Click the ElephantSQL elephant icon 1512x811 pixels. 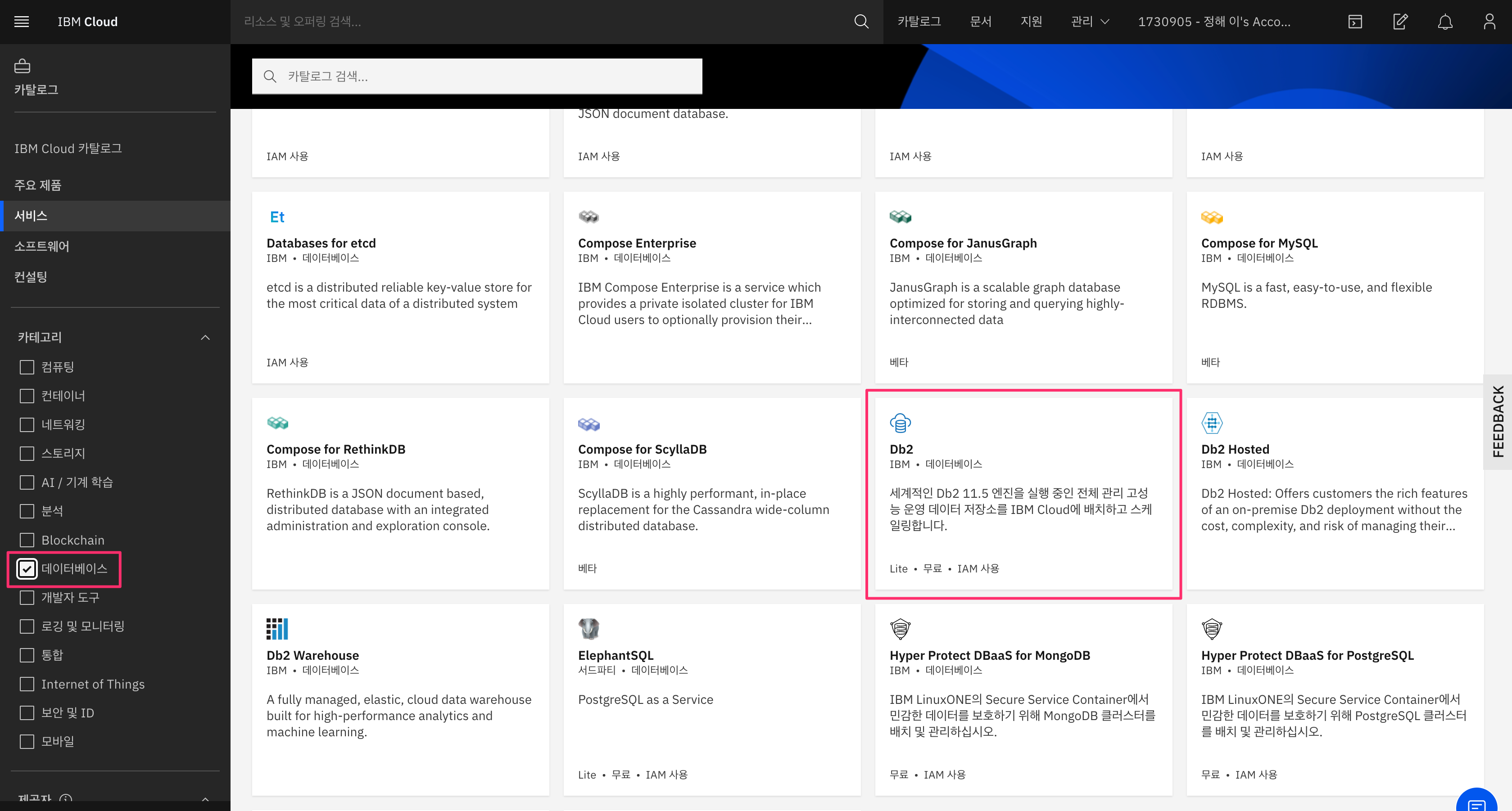pyautogui.click(x=589, y=628)
